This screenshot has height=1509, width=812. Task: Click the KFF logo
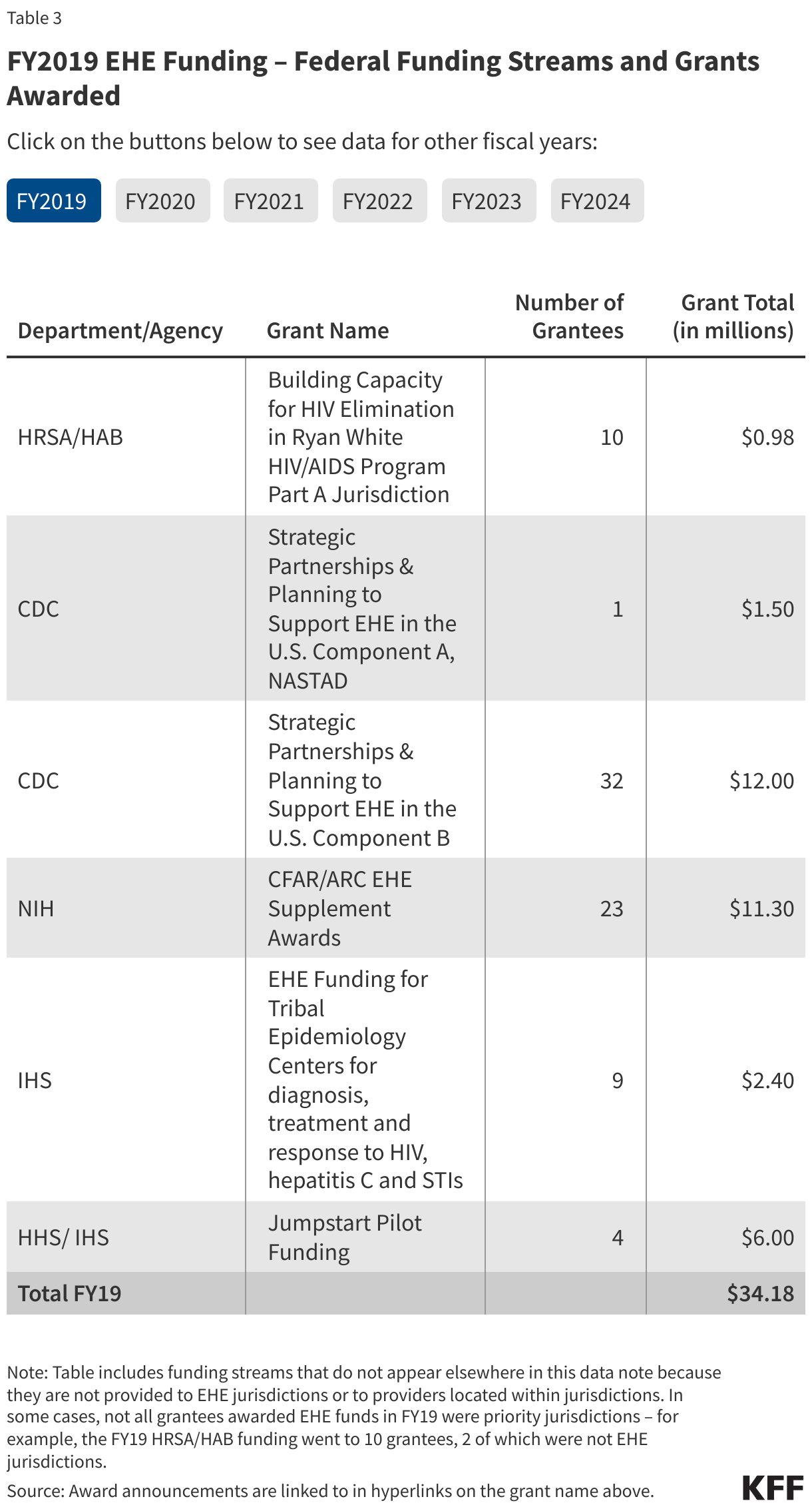tap(773, 1488)
